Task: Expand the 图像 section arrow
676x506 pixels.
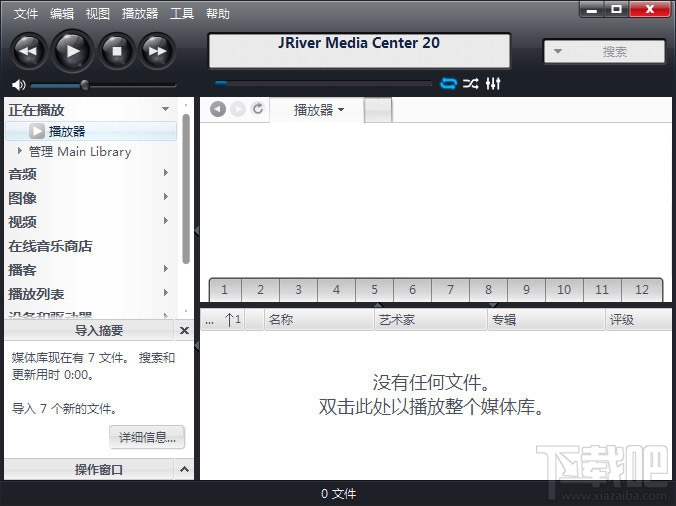Action: pos(166,197)
